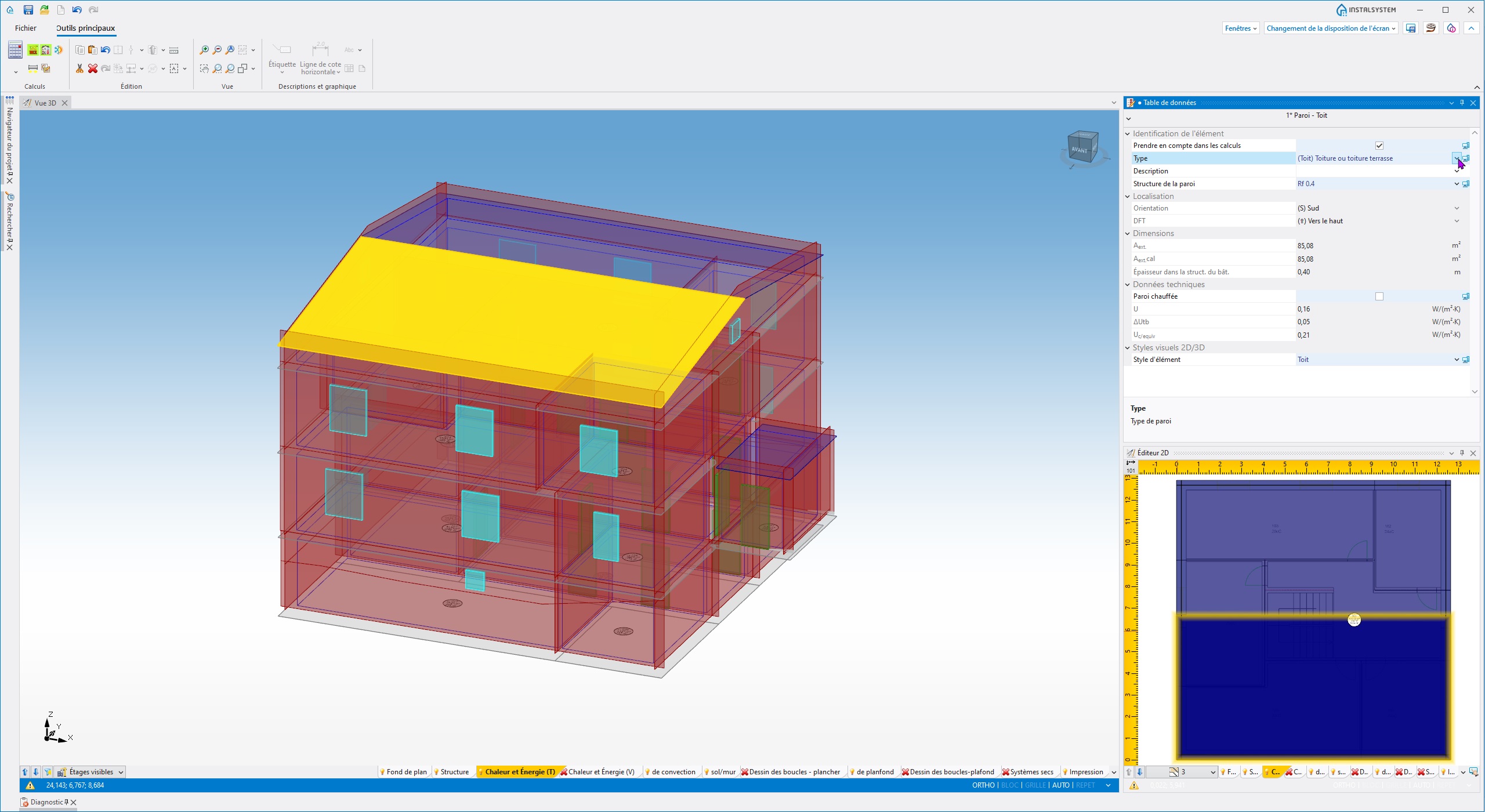Viewport: 1485px width, 812px height.
Task: Click the Étiquette button
Action: (x=282, y=57)
